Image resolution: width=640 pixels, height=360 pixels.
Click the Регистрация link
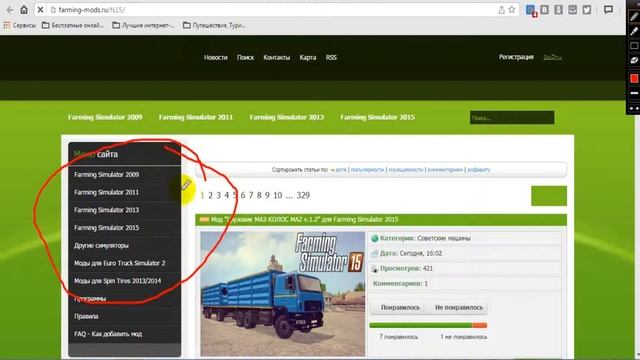(x=516, y=57)
